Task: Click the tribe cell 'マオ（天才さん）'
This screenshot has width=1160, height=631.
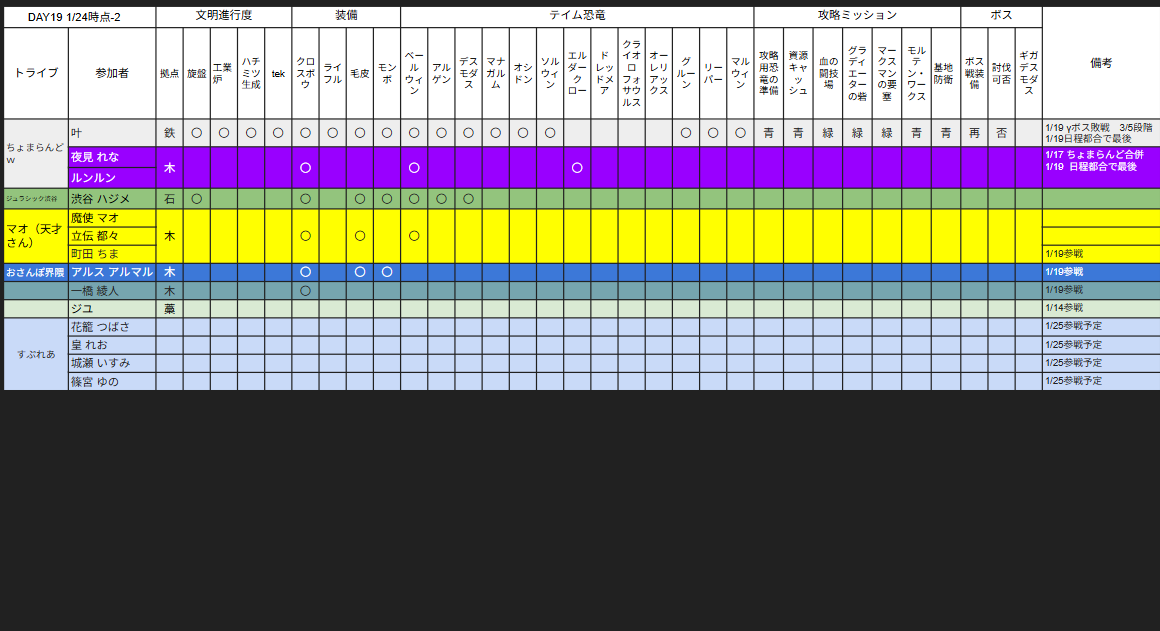Action: tap(36, 236)
